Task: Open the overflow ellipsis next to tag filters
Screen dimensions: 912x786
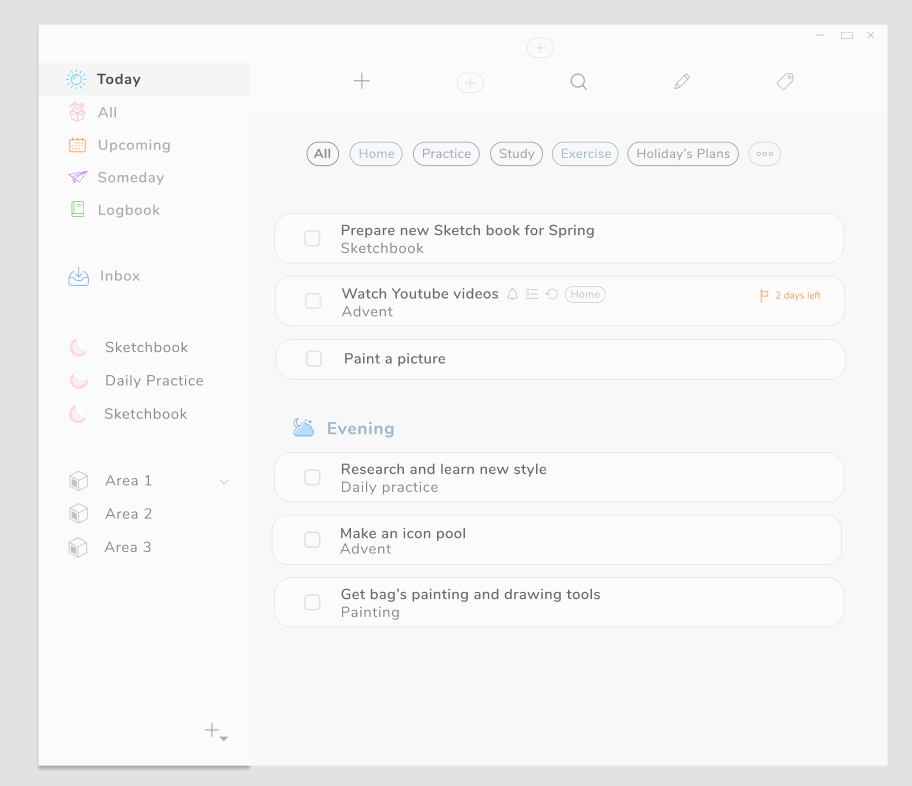Action: [x=764, y=153]
